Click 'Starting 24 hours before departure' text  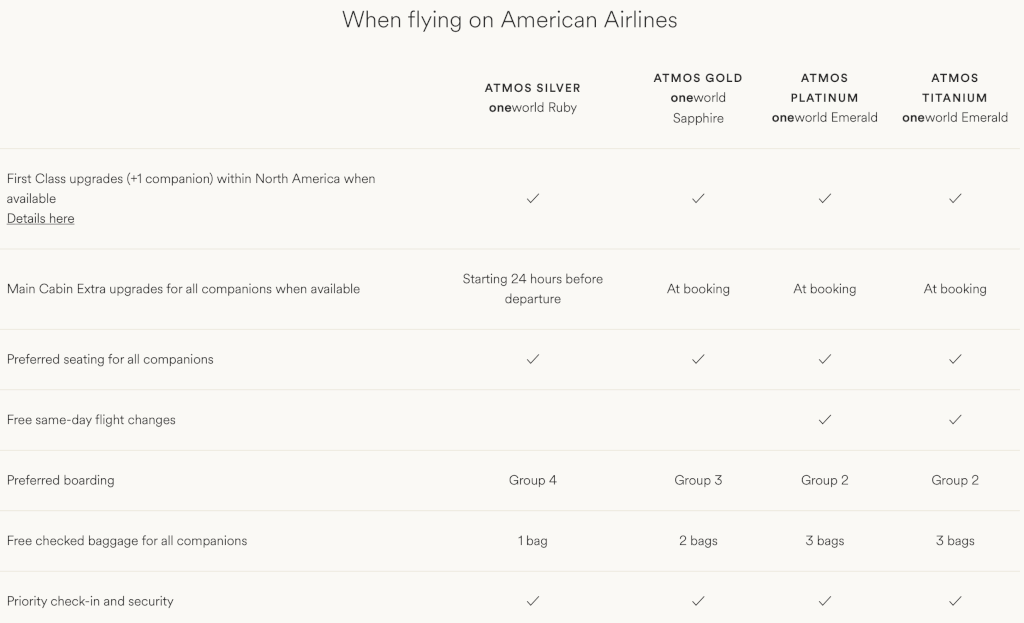tap(533, 289)
